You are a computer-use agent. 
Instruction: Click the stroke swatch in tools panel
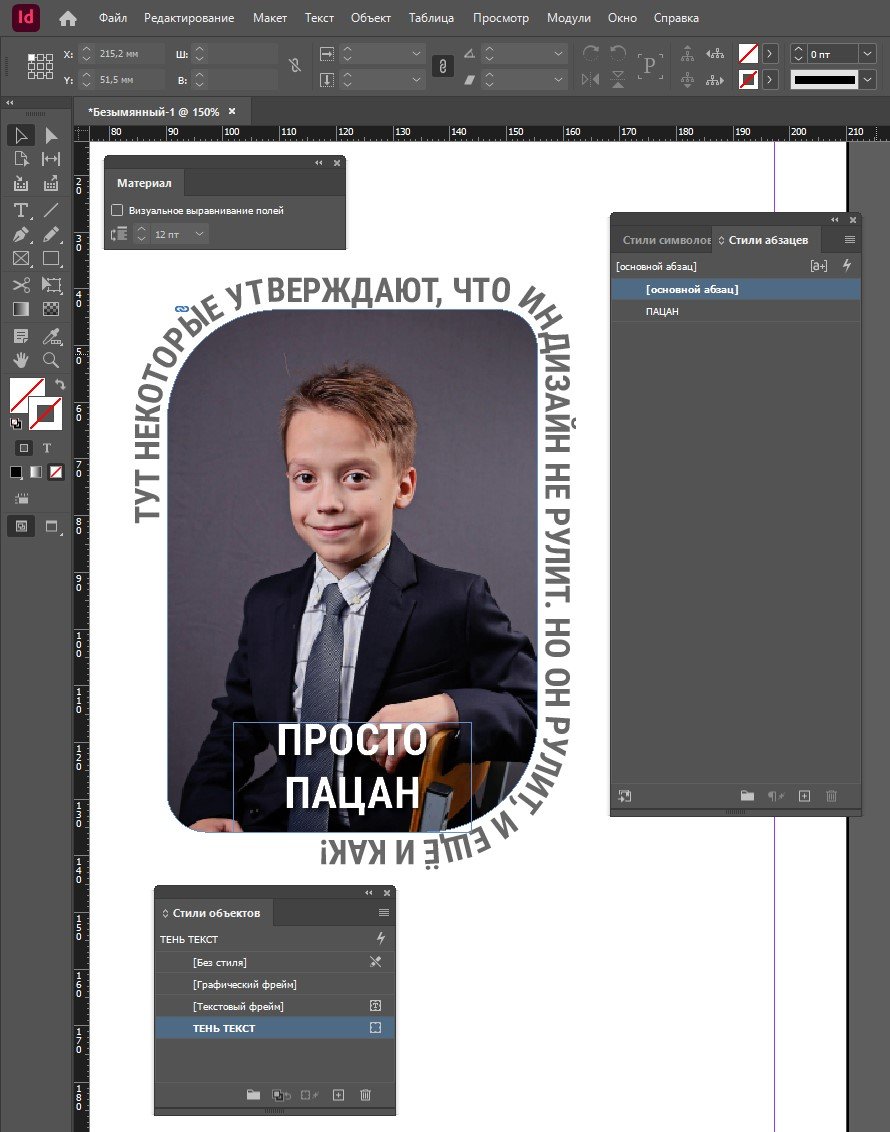47,415
